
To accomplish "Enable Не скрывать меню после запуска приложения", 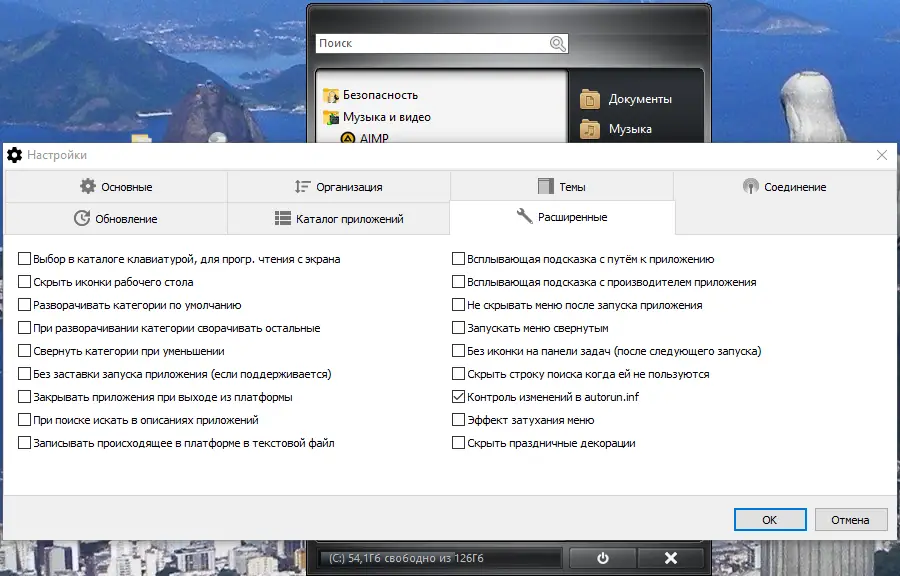I will point(458,305).
